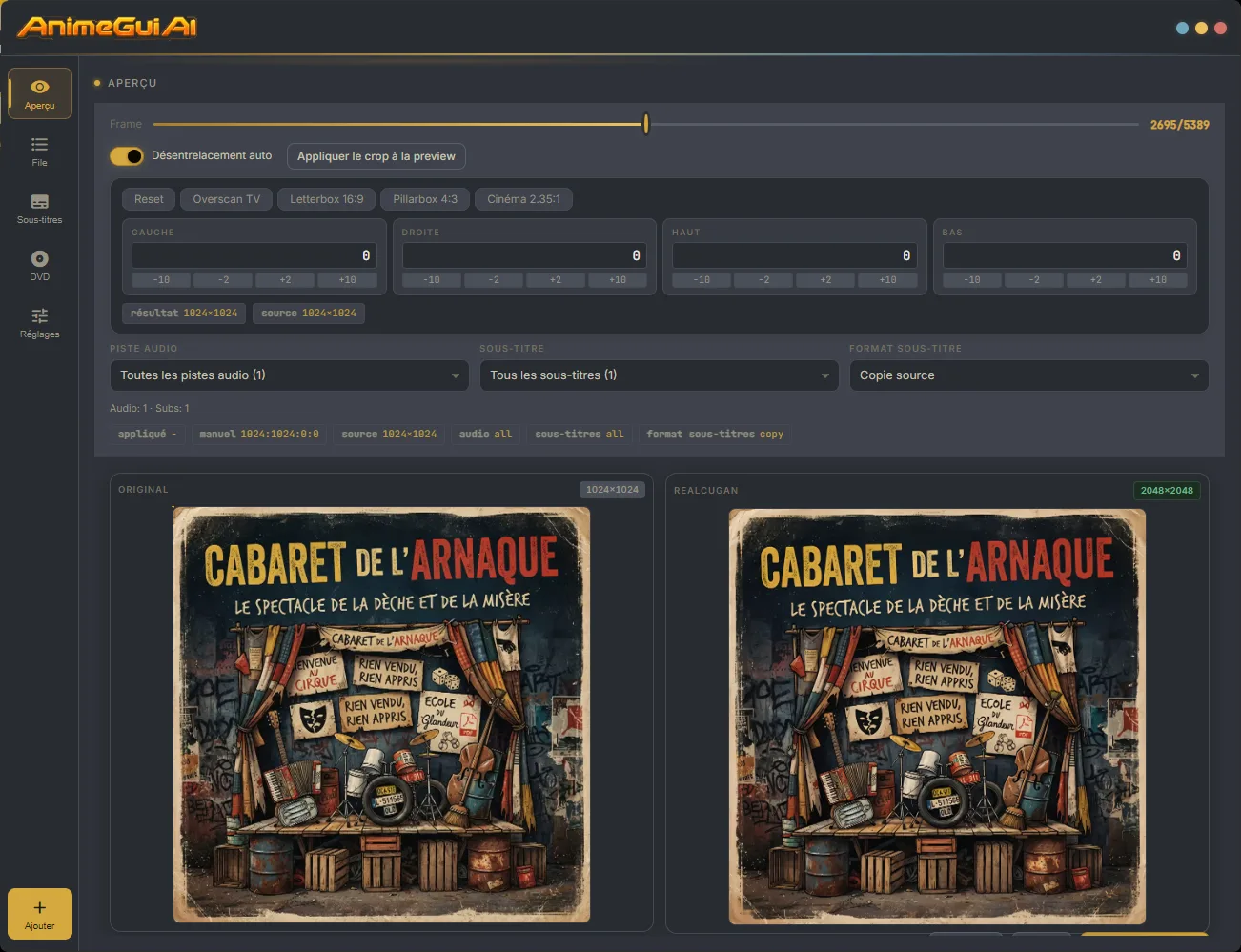Expand the Piste audio dropdown
Screen dimensions: 1241x952
(289, 375)
